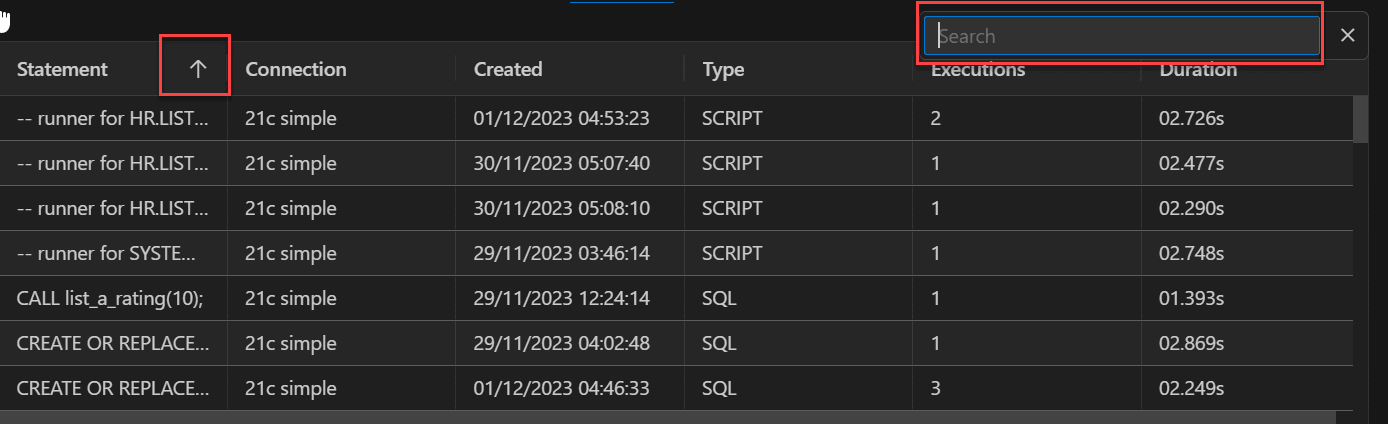The image size is (1388, 424).
Task: Click the created date 01/12/2023 04:53:23
Action: click(561, 119)
